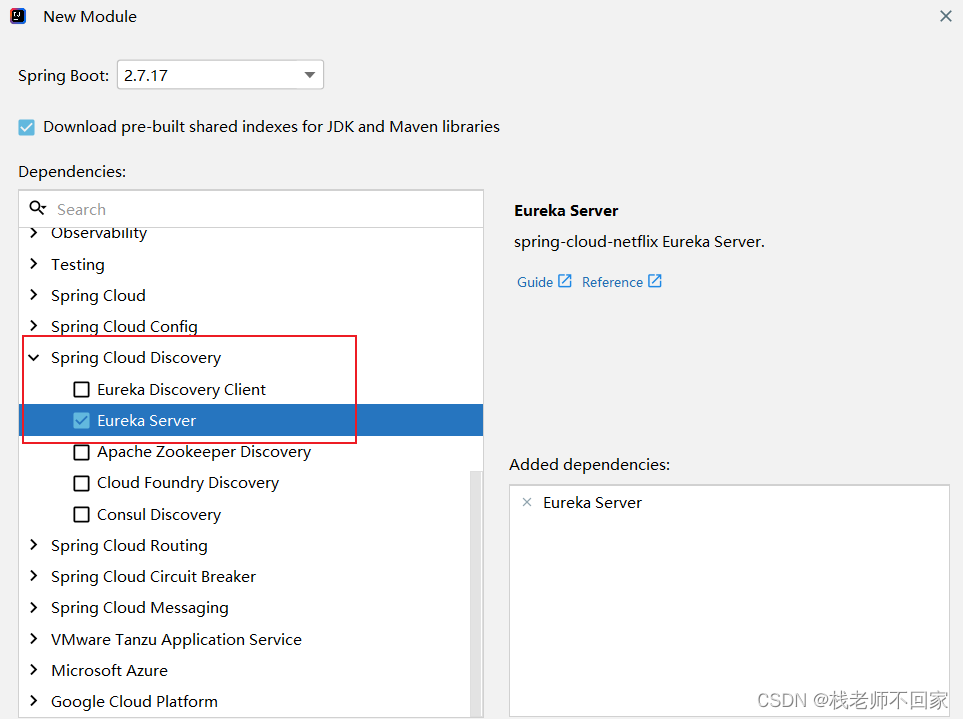Close the New Module dialog
This screenshot has width=963, height=719.
click(946, 16)
